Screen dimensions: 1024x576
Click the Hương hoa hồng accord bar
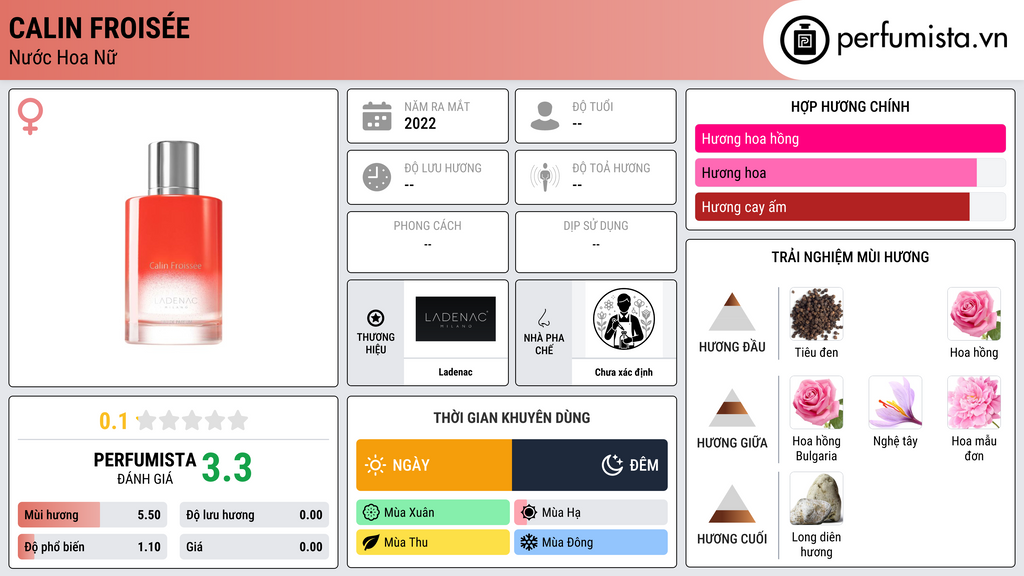tap(850, 138)
